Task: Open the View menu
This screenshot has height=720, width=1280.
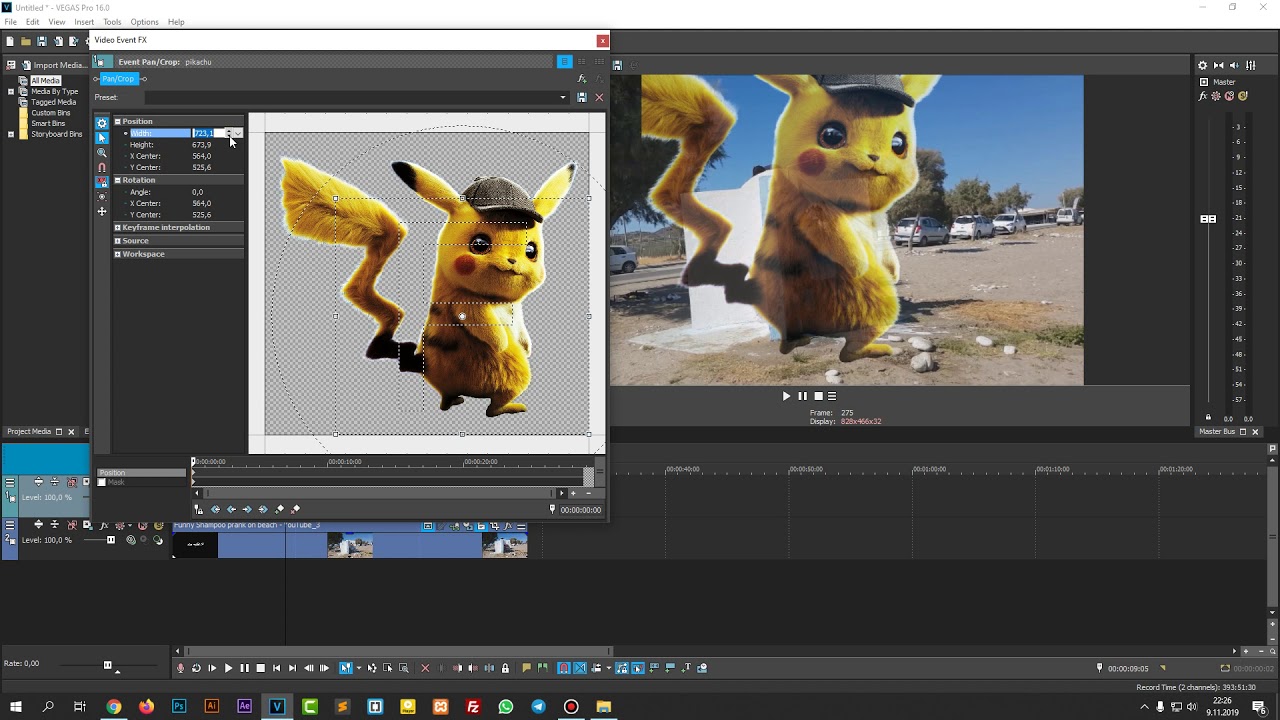Action: click(57, 22)
